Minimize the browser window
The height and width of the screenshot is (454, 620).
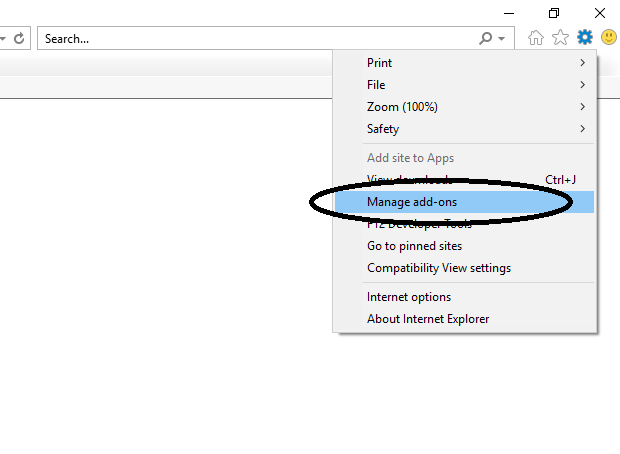click(x=509, y=13)
